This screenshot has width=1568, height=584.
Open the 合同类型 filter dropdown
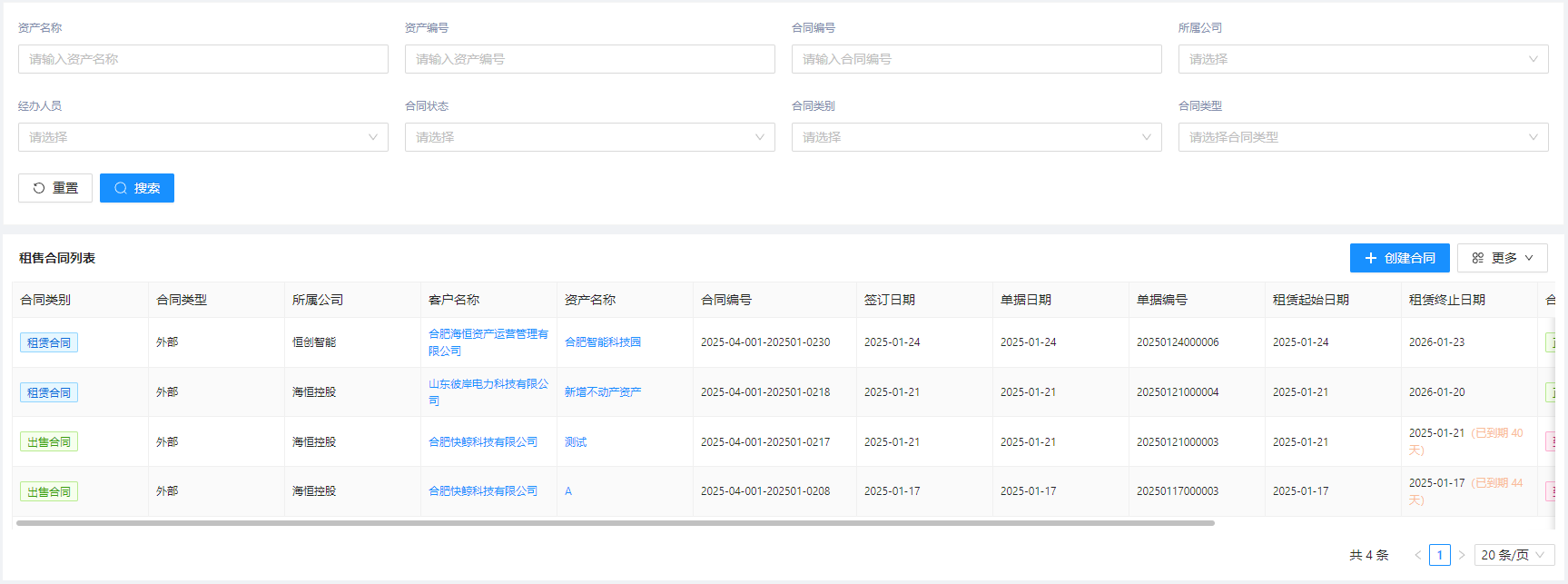pos(1364,137)
